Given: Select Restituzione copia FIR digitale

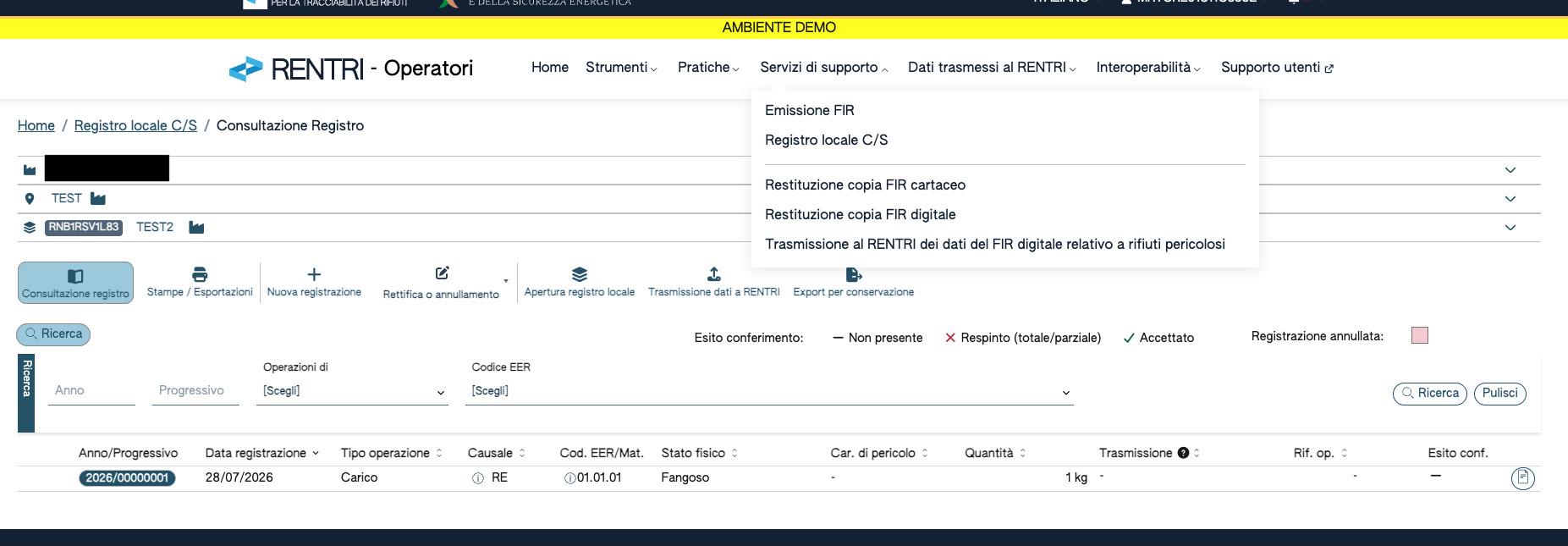Looking at the screenshot, I should click(861, 215).
